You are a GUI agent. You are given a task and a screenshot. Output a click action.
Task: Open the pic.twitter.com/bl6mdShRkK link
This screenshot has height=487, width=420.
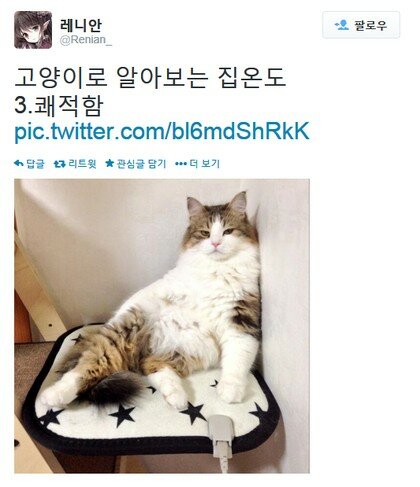[x=162, y=131]
